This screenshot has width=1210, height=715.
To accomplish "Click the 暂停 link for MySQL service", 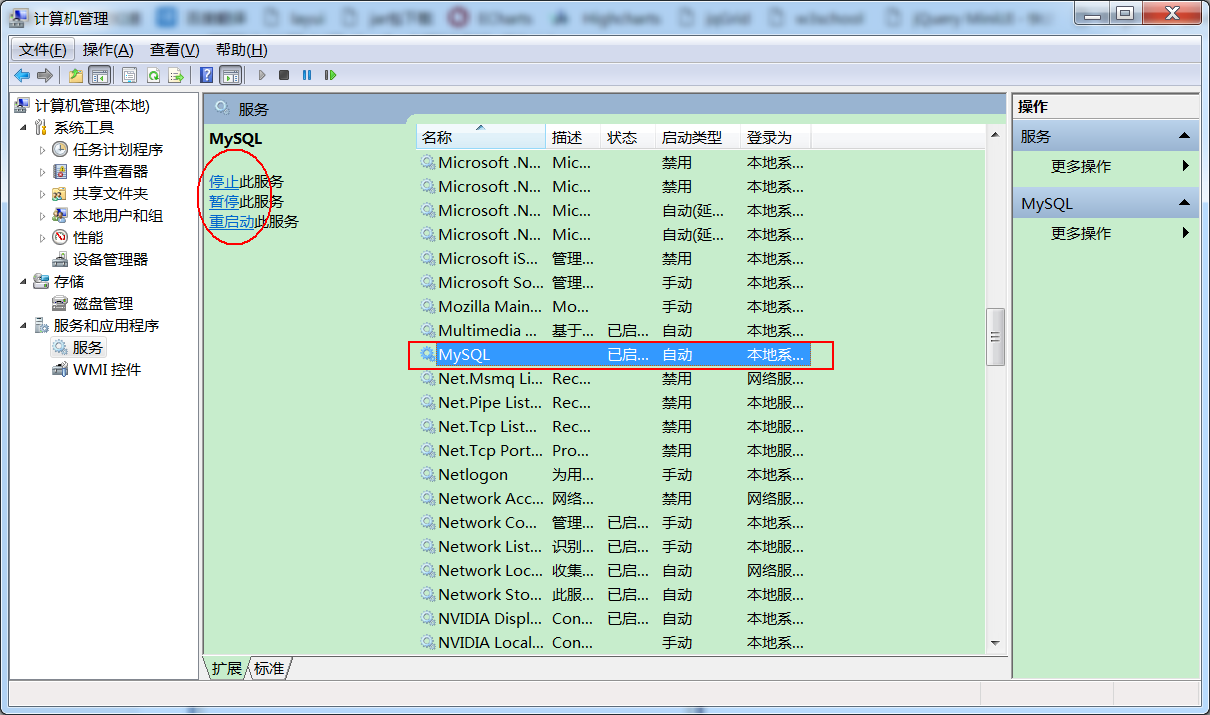I will (x=224, y=202).
